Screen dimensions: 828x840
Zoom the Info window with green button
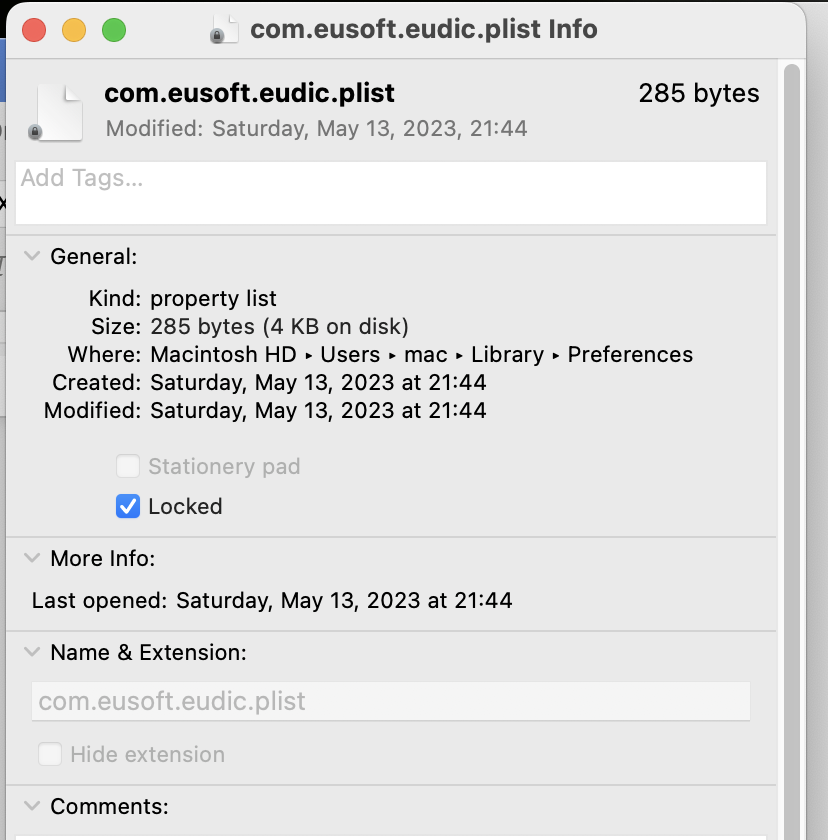114,30
